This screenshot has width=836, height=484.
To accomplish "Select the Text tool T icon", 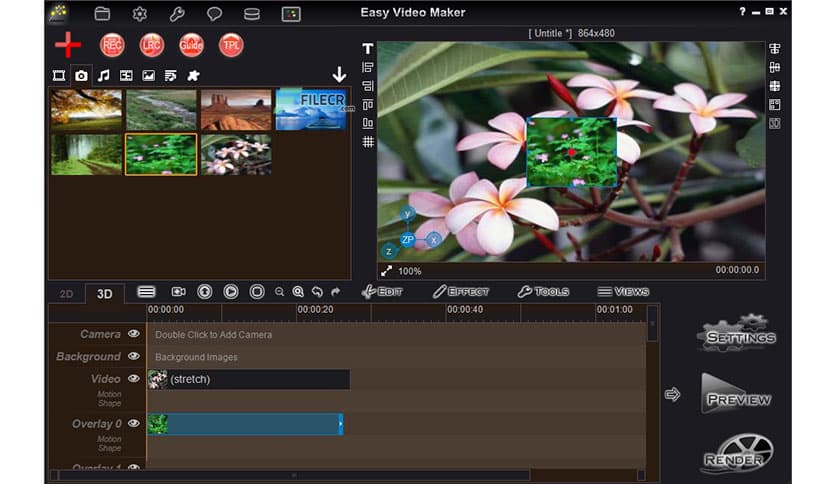I will [368, 49].
